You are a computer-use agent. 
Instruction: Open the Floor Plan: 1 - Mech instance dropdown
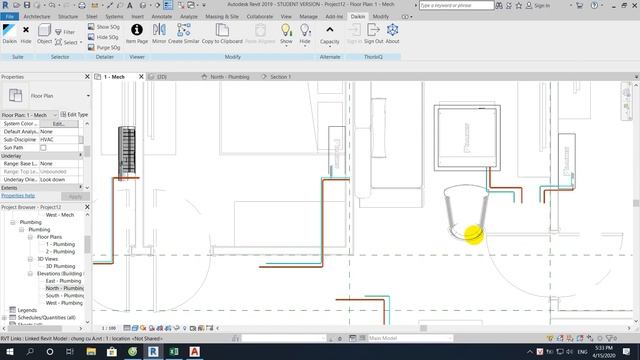tap(55, 115)
